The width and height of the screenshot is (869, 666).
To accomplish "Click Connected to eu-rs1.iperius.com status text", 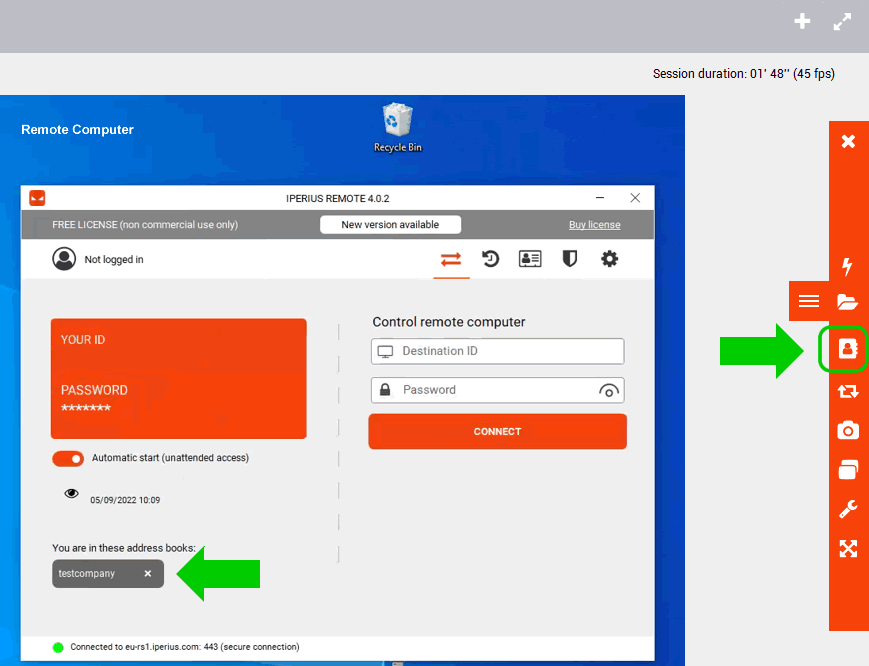I will (185, 647).
